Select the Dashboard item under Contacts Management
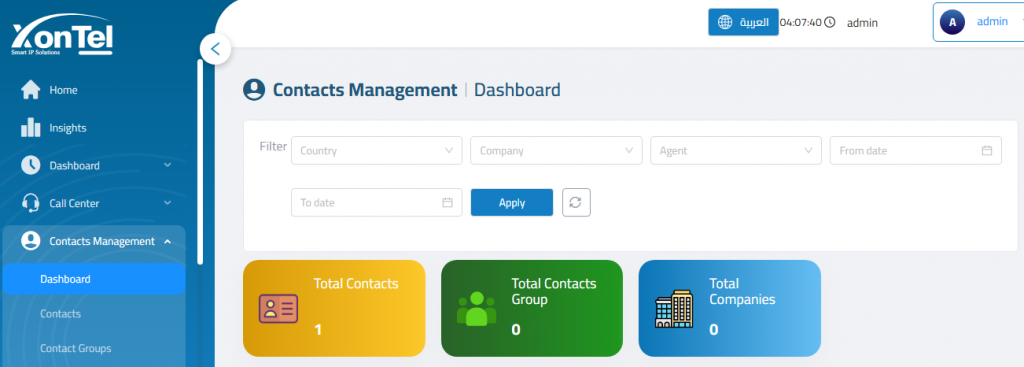1024x367 pixels. click(94, 279)
